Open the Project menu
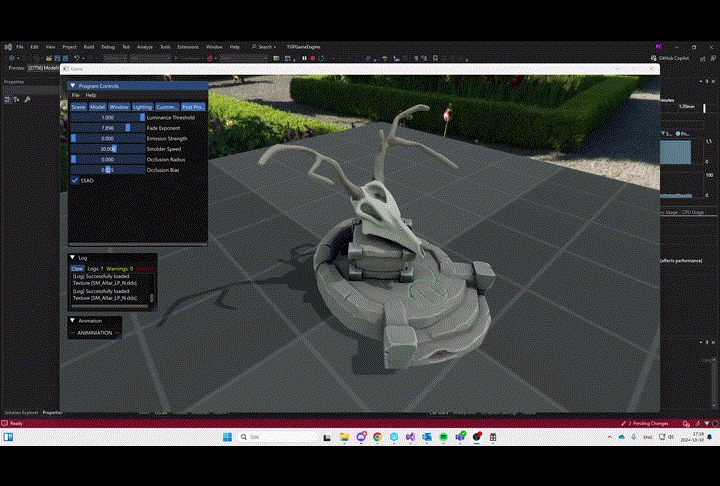Image resolution: width=720 pixels, height=486 pixels. click(69, 47)
